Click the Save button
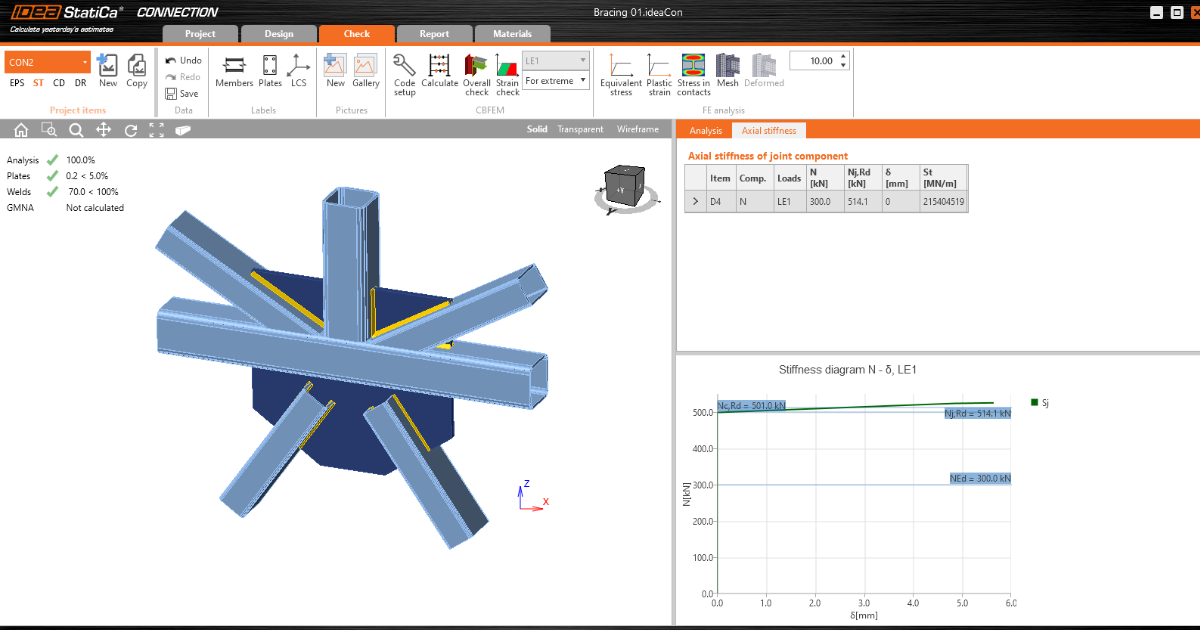The height and width of the screenshot is (630, 1200). coord(182,94)
